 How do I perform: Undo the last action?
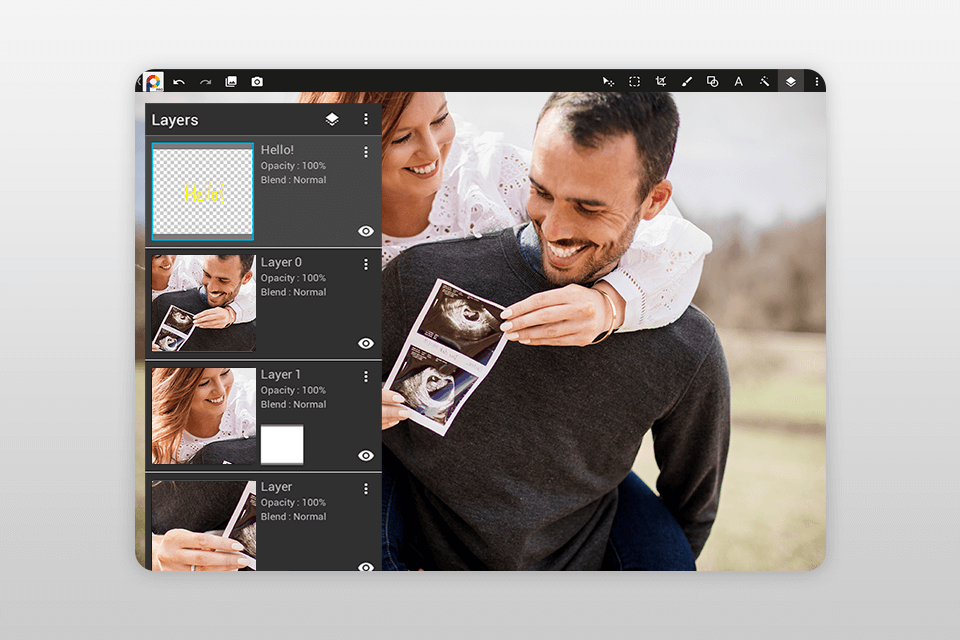tap(179, 82)
